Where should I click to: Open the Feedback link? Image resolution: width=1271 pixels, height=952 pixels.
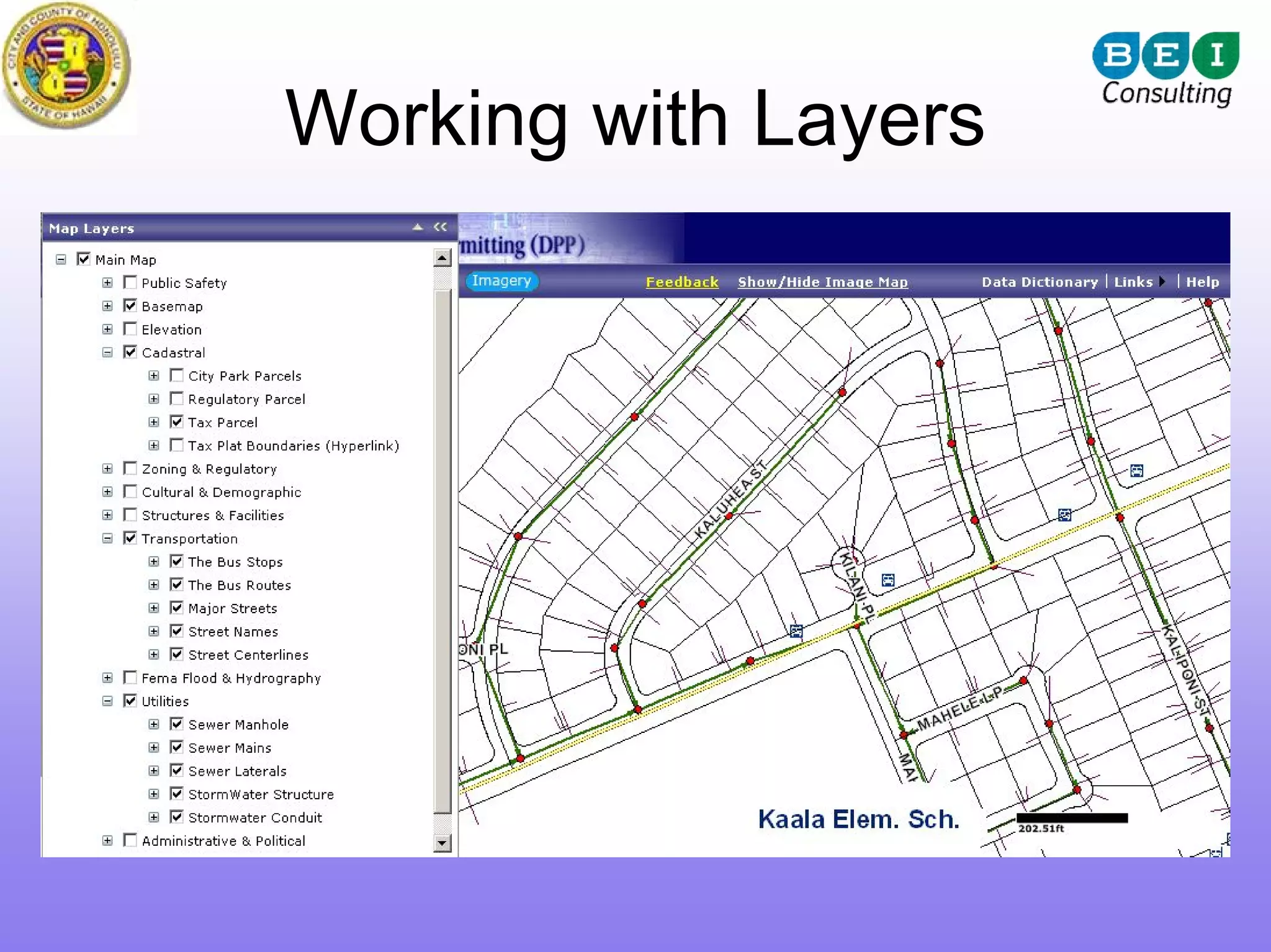click(682, 282)
